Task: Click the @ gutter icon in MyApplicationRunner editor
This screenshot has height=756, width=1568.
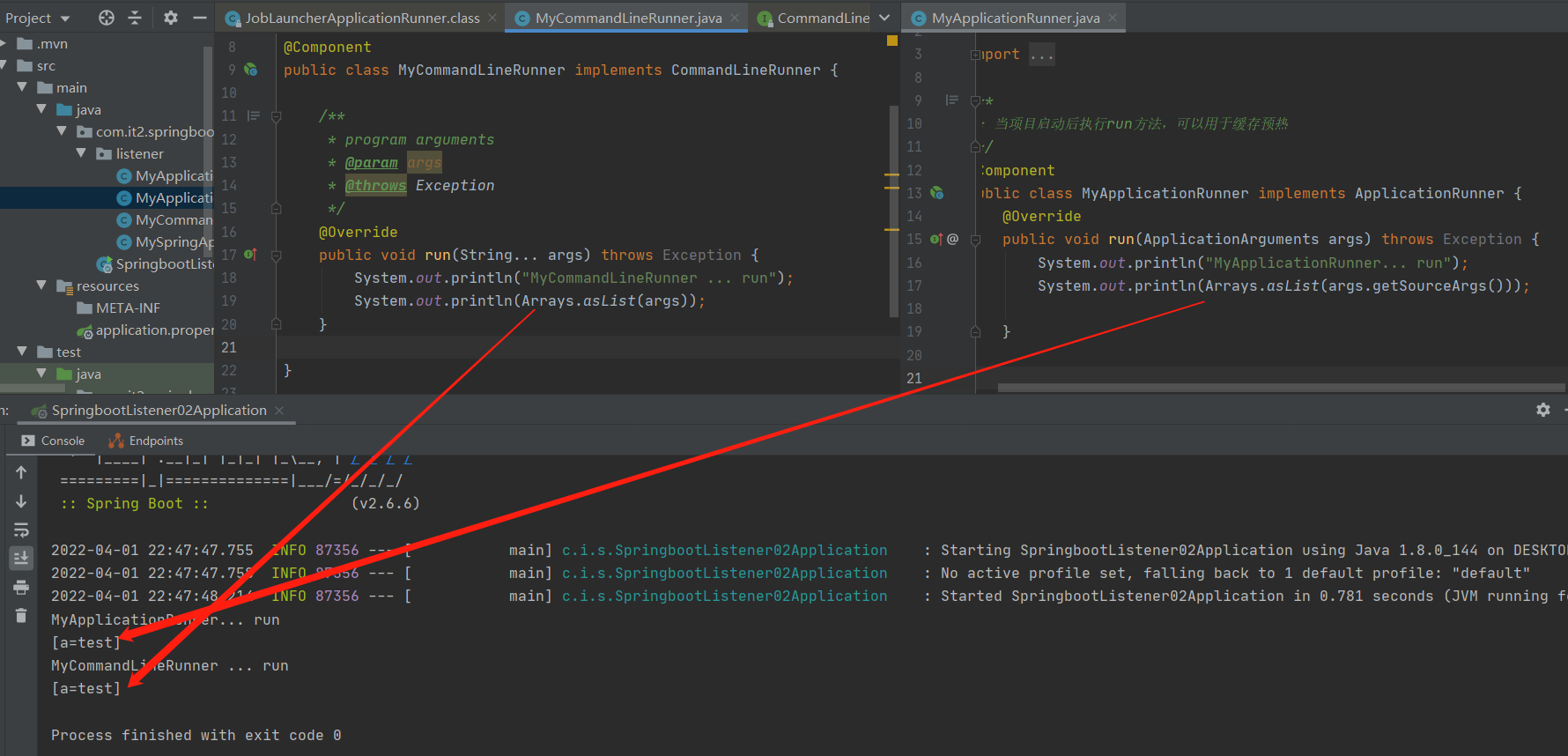Action: coord(952,239)
